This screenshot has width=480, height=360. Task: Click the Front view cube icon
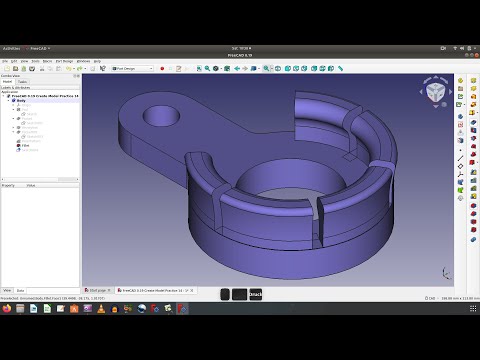click(x=288, y=68)
